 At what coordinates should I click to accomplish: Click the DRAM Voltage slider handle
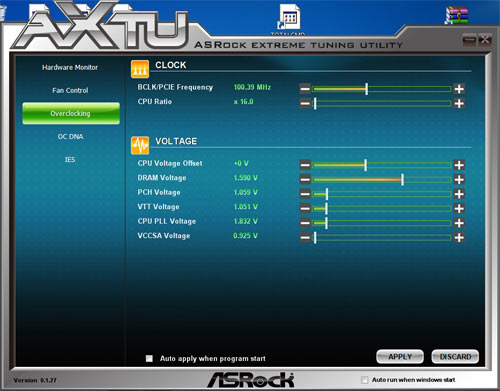tap(403, 179)
